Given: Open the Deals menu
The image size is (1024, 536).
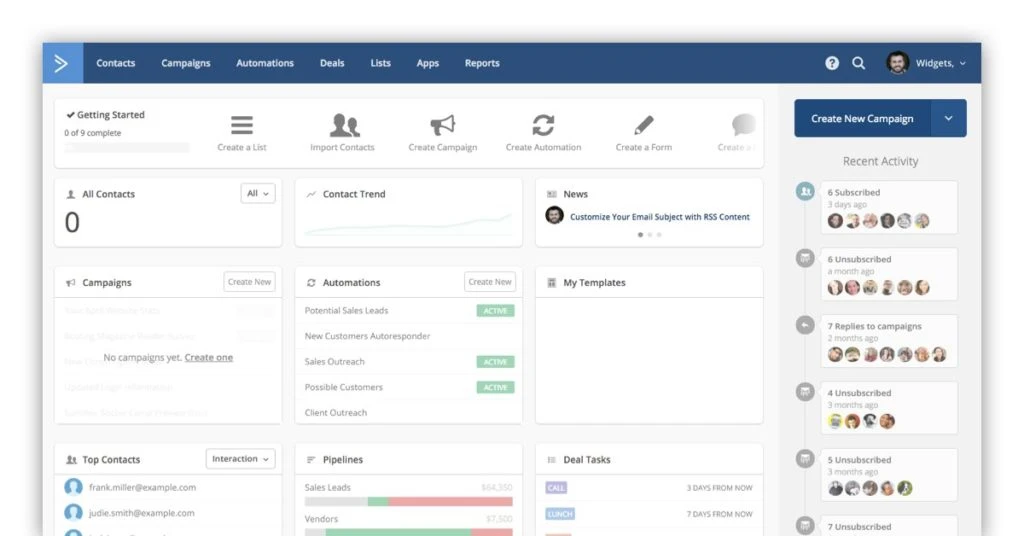Looking at the screenshot, I should (x=332, y=63).
